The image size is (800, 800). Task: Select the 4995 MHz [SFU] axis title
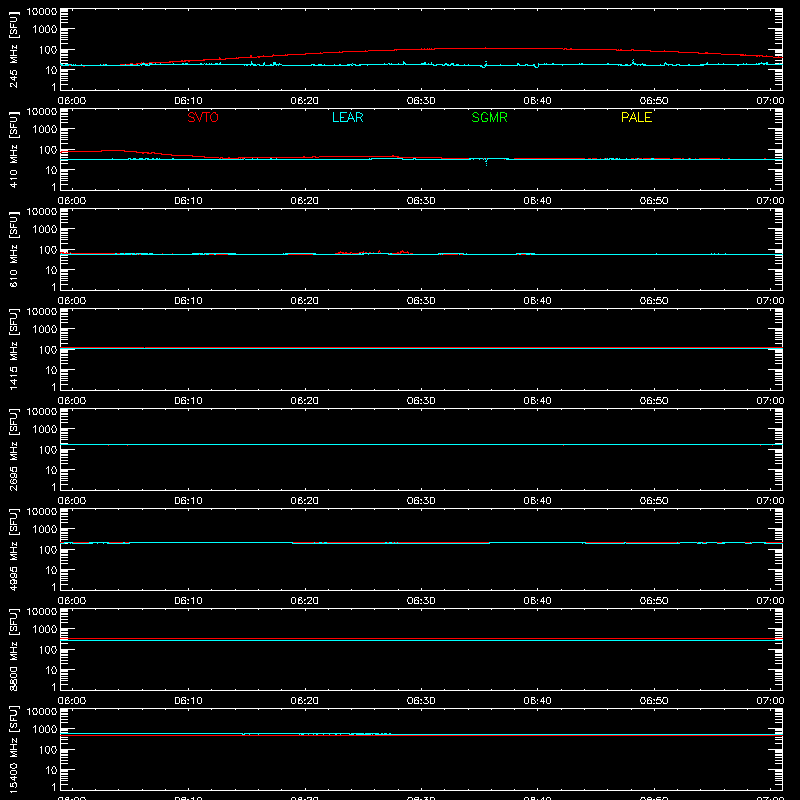coord(13,549)
